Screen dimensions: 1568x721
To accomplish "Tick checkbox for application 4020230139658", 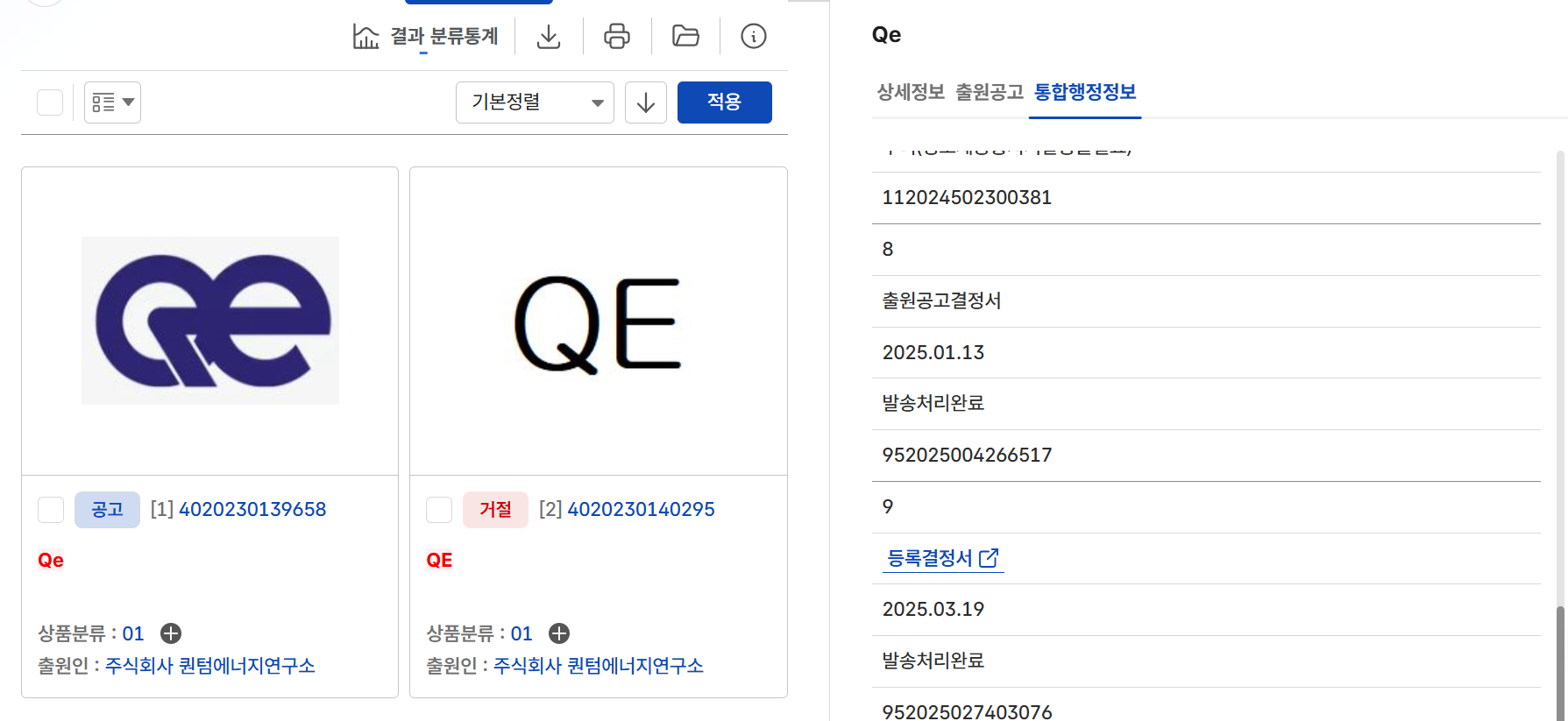I will click(51, 510).
